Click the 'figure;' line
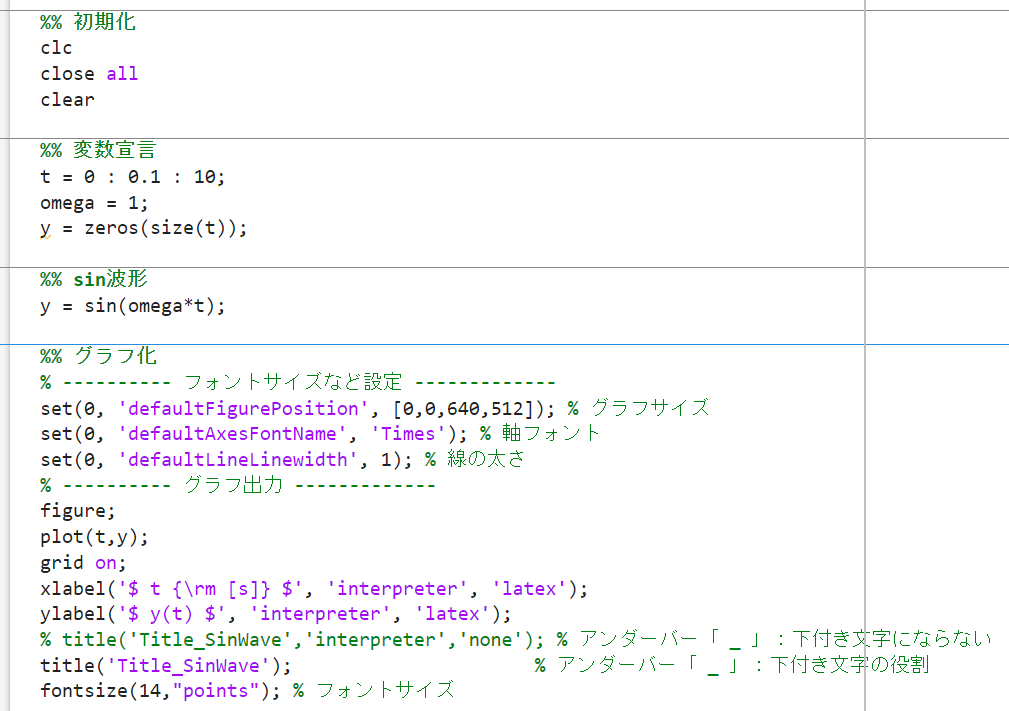Viewport: 1009px width, 711px height. coord(78,512)
